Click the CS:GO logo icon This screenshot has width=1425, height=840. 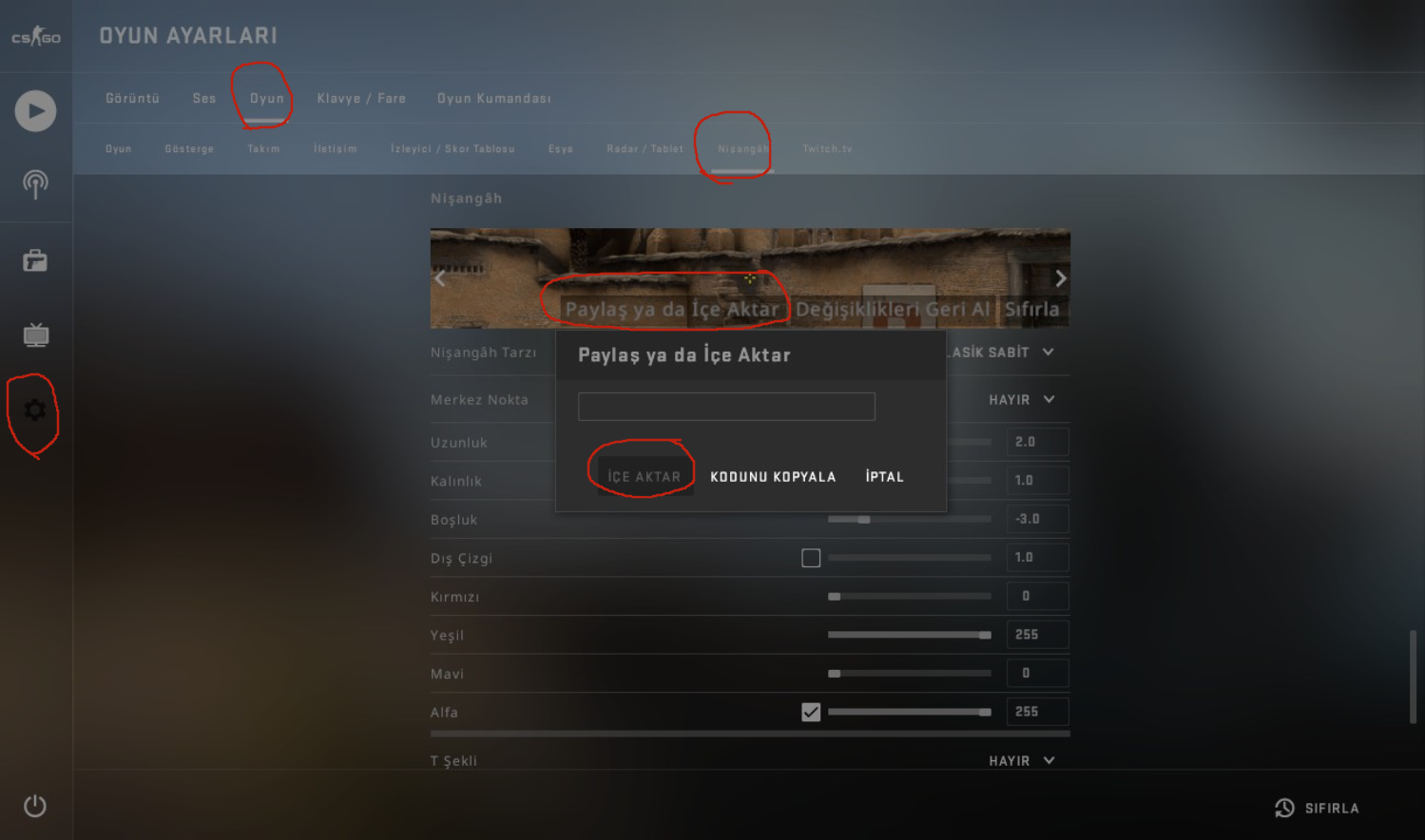tap(36, 37)
